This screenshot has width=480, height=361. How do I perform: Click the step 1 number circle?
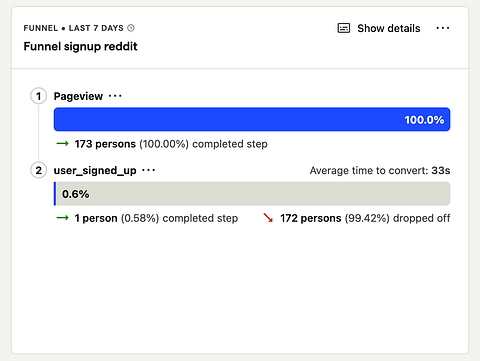pos(39,96)
